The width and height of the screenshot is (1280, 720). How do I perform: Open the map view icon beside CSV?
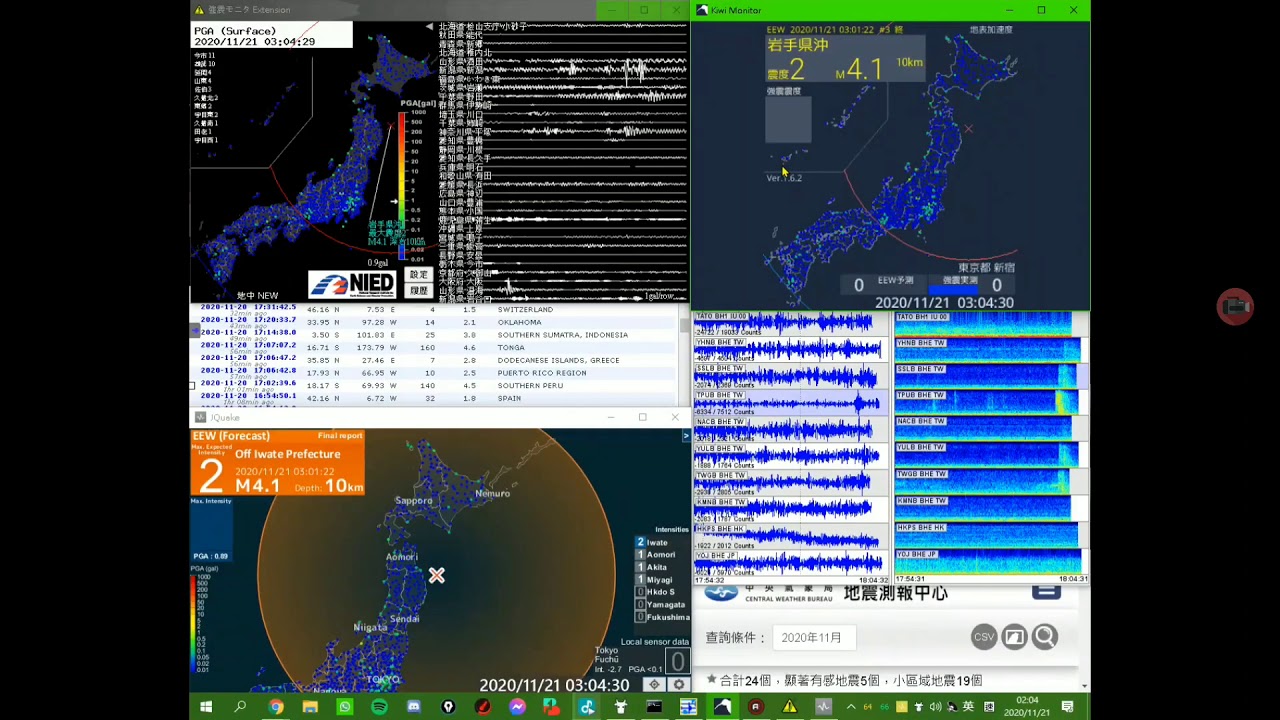(x=1015, y=637)
